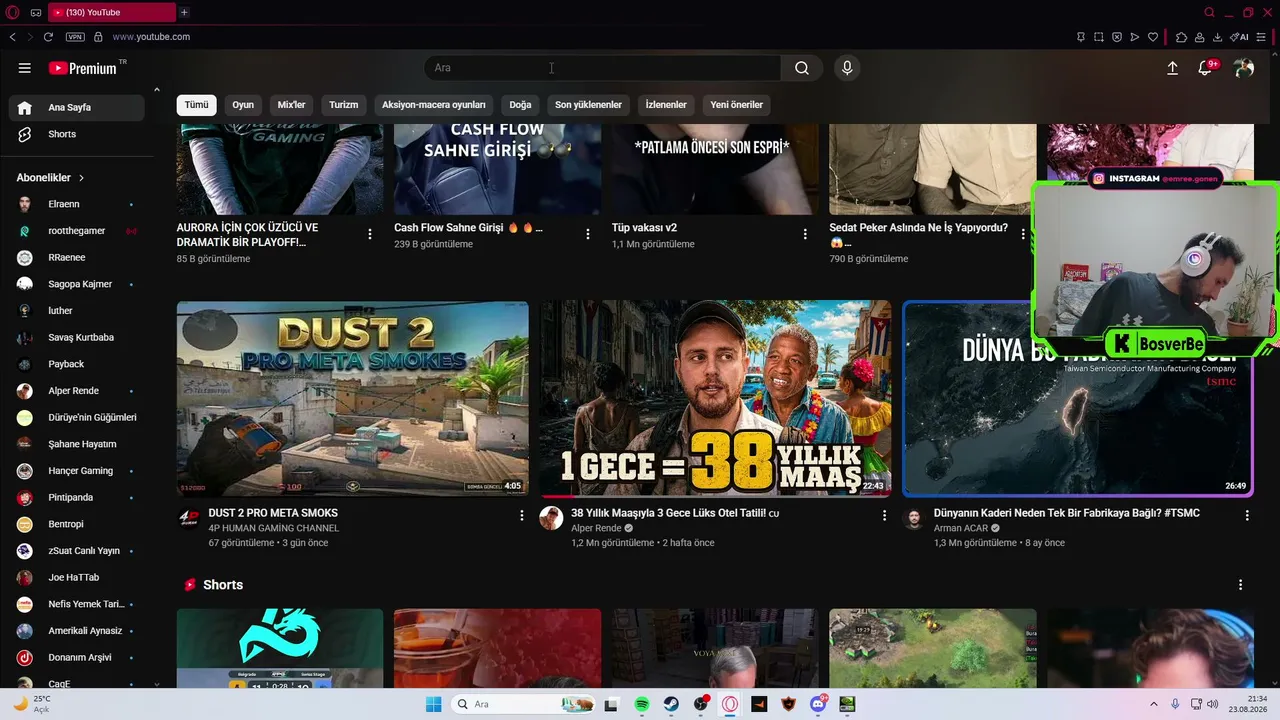Image resolution: width=1280 pixels, height=720 pixels.
Task: Open Elraenn subscription channel
Action: click(77, 204)
